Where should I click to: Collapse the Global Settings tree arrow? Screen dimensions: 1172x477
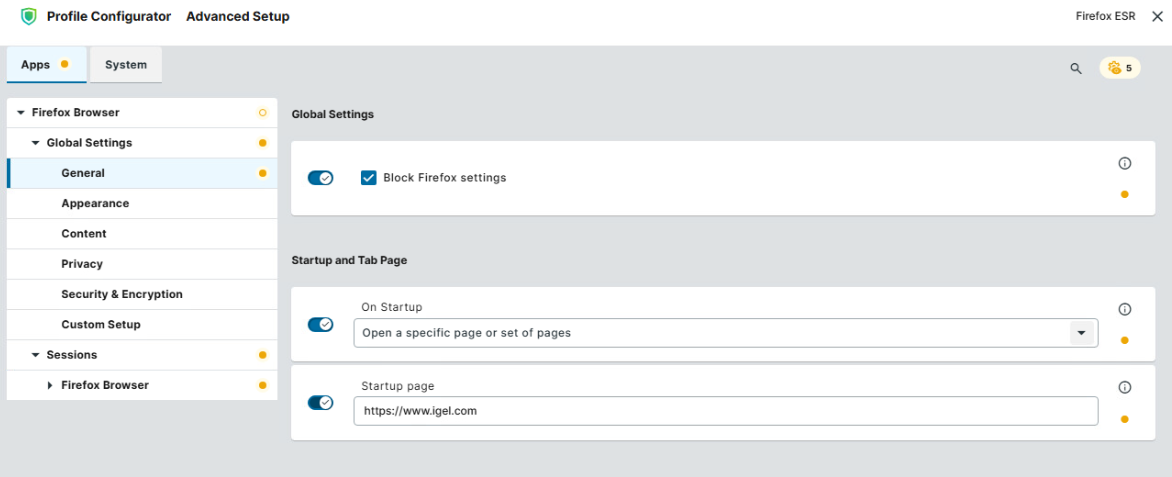point(35,143)
